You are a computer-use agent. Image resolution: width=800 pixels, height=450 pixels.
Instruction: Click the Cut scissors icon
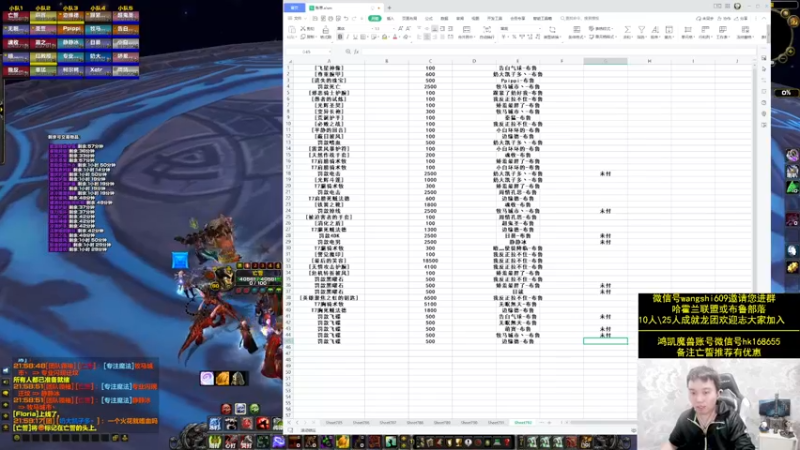coord(303,29)
